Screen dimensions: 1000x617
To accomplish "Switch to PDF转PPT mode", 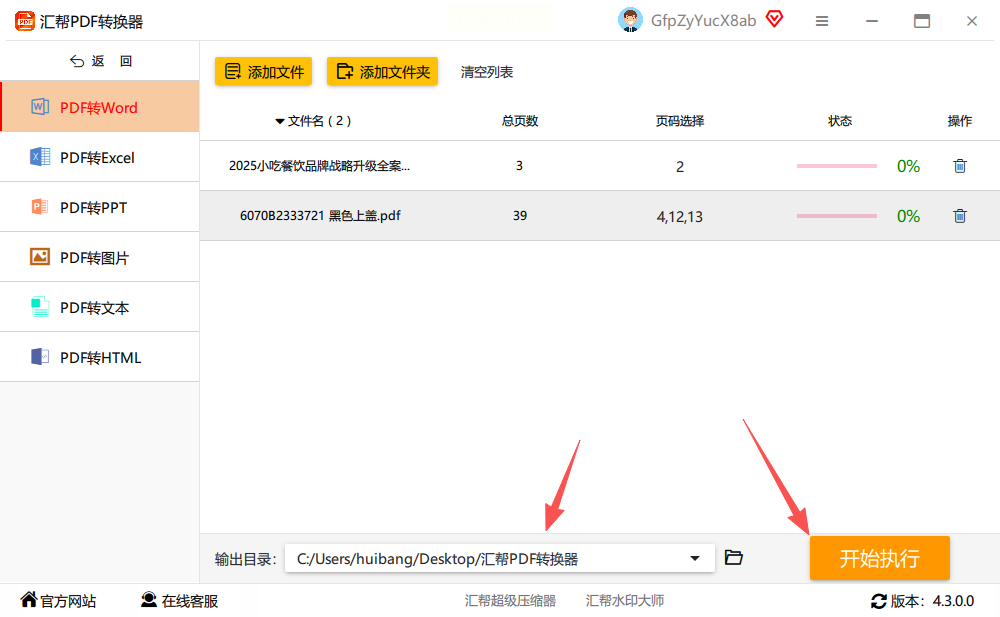I will (x=100, y=207).
